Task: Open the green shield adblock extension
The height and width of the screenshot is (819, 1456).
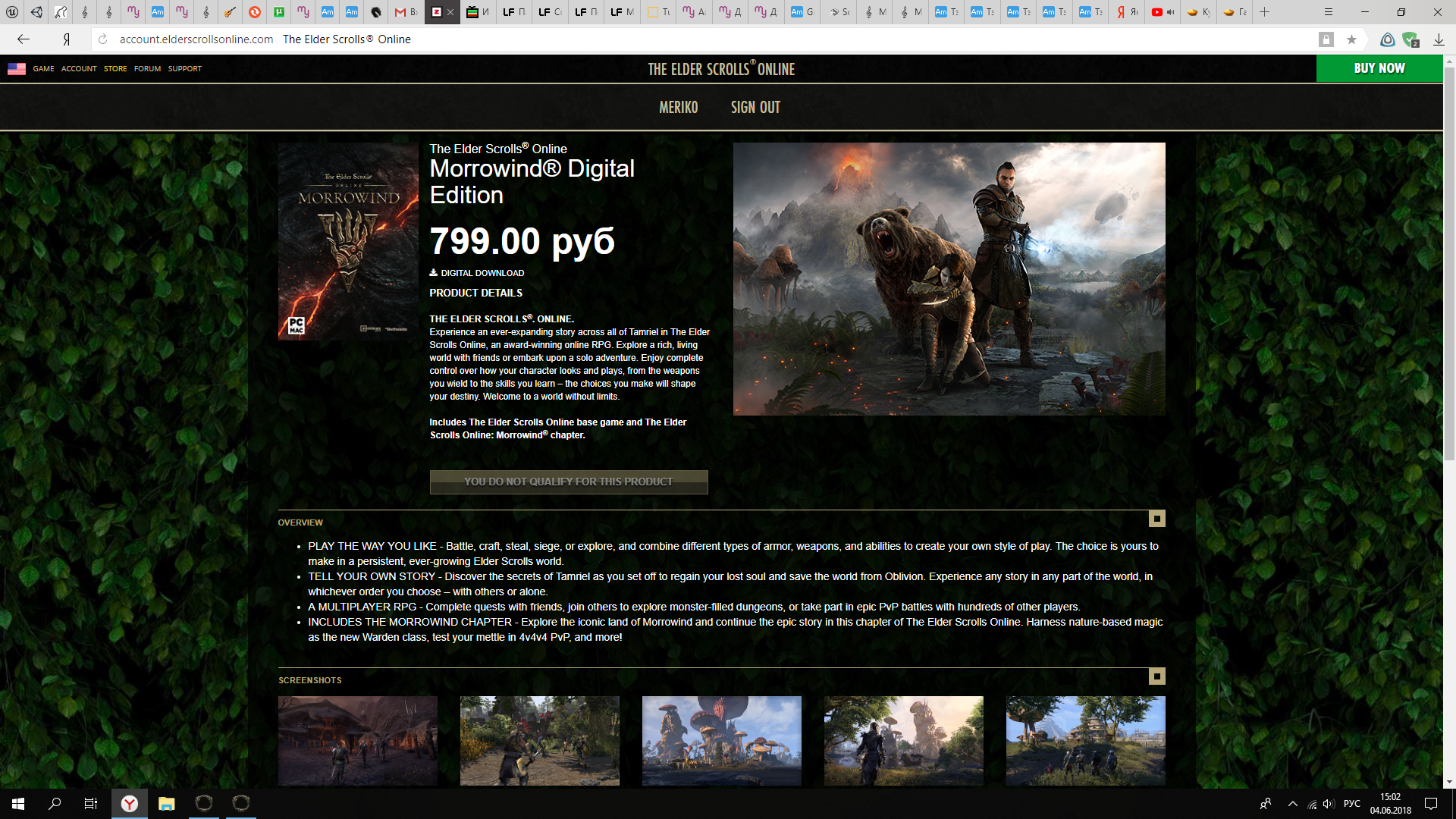Action: point(1410,39)
